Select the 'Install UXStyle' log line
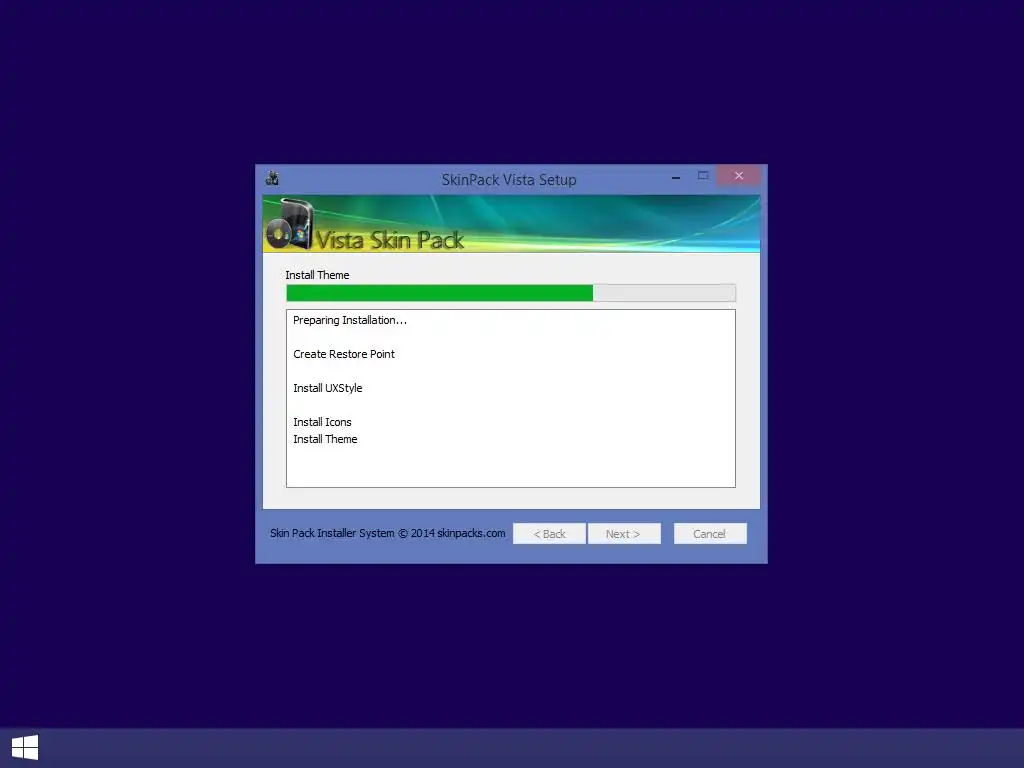 click(328, 388)
